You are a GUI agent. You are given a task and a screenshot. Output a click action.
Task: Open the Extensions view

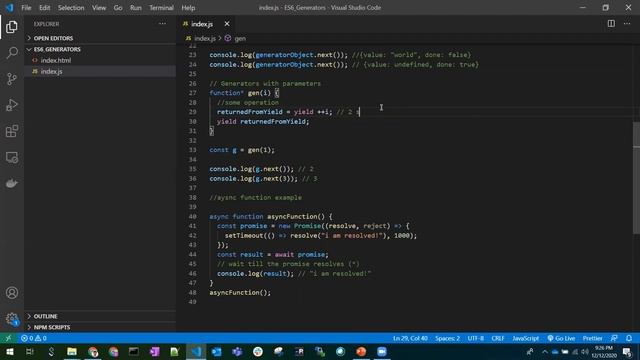(x=12, y=131)
